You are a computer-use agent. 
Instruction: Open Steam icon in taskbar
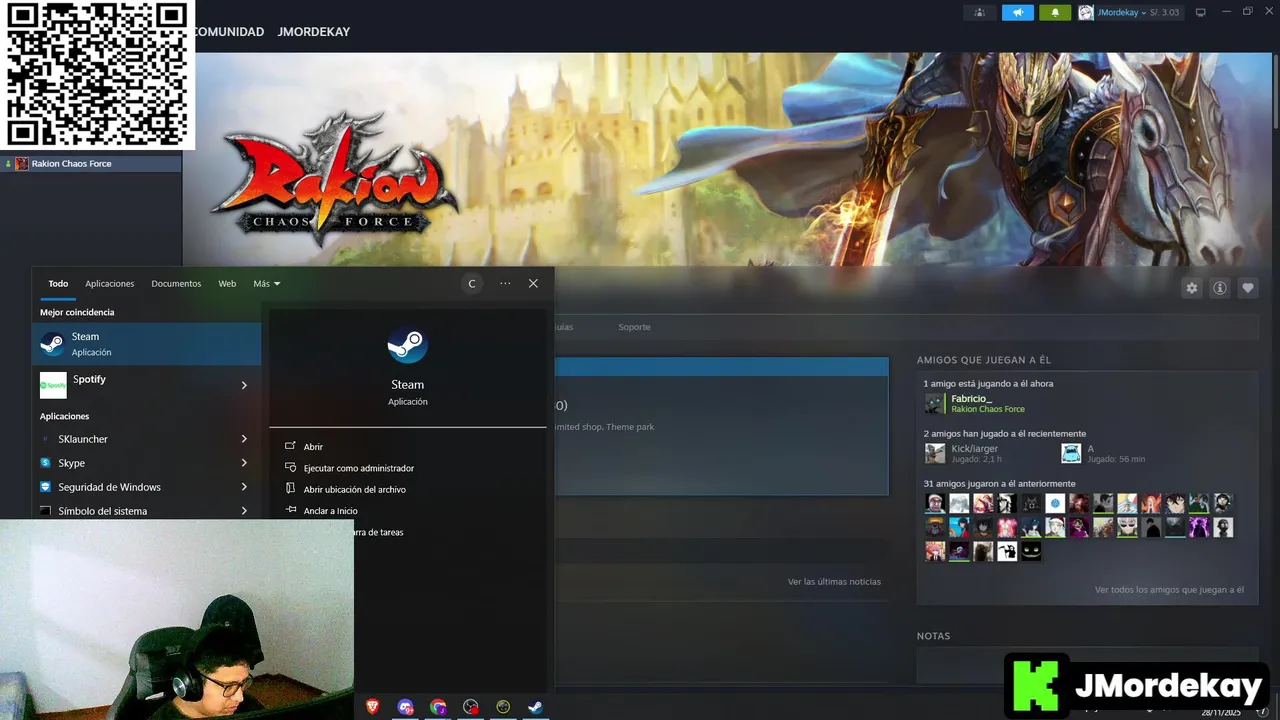click(x=536, y=707)
